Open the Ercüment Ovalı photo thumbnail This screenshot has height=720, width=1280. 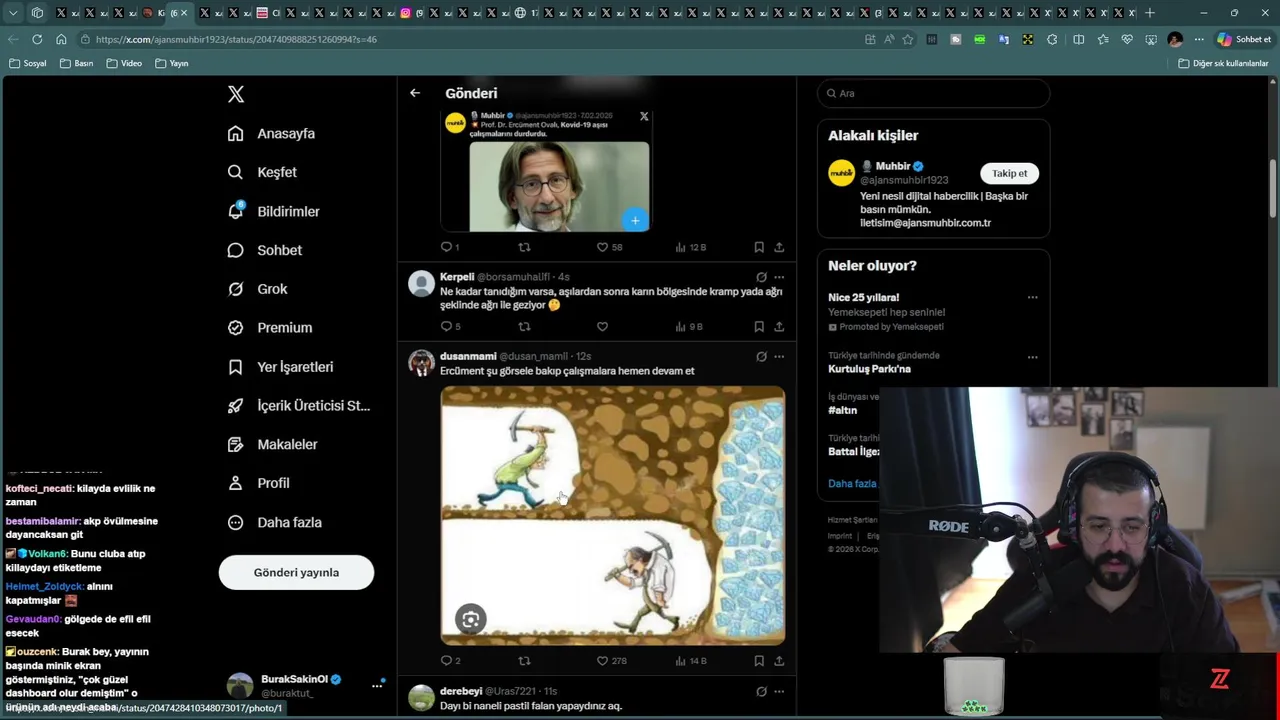coord(559,186)
